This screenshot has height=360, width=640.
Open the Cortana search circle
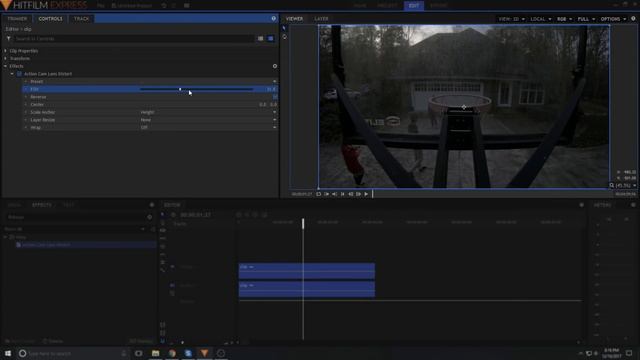22,353
